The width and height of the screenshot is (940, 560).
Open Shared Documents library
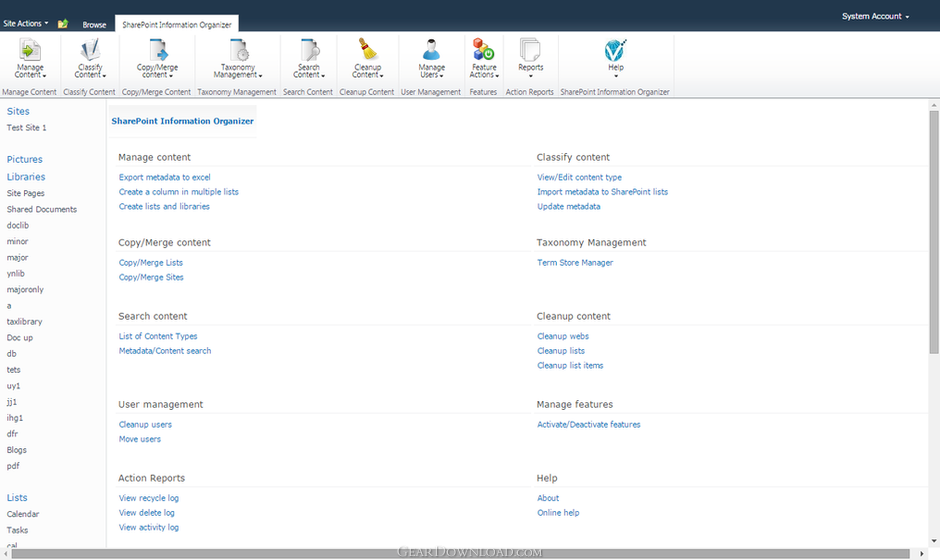point(42,209)
